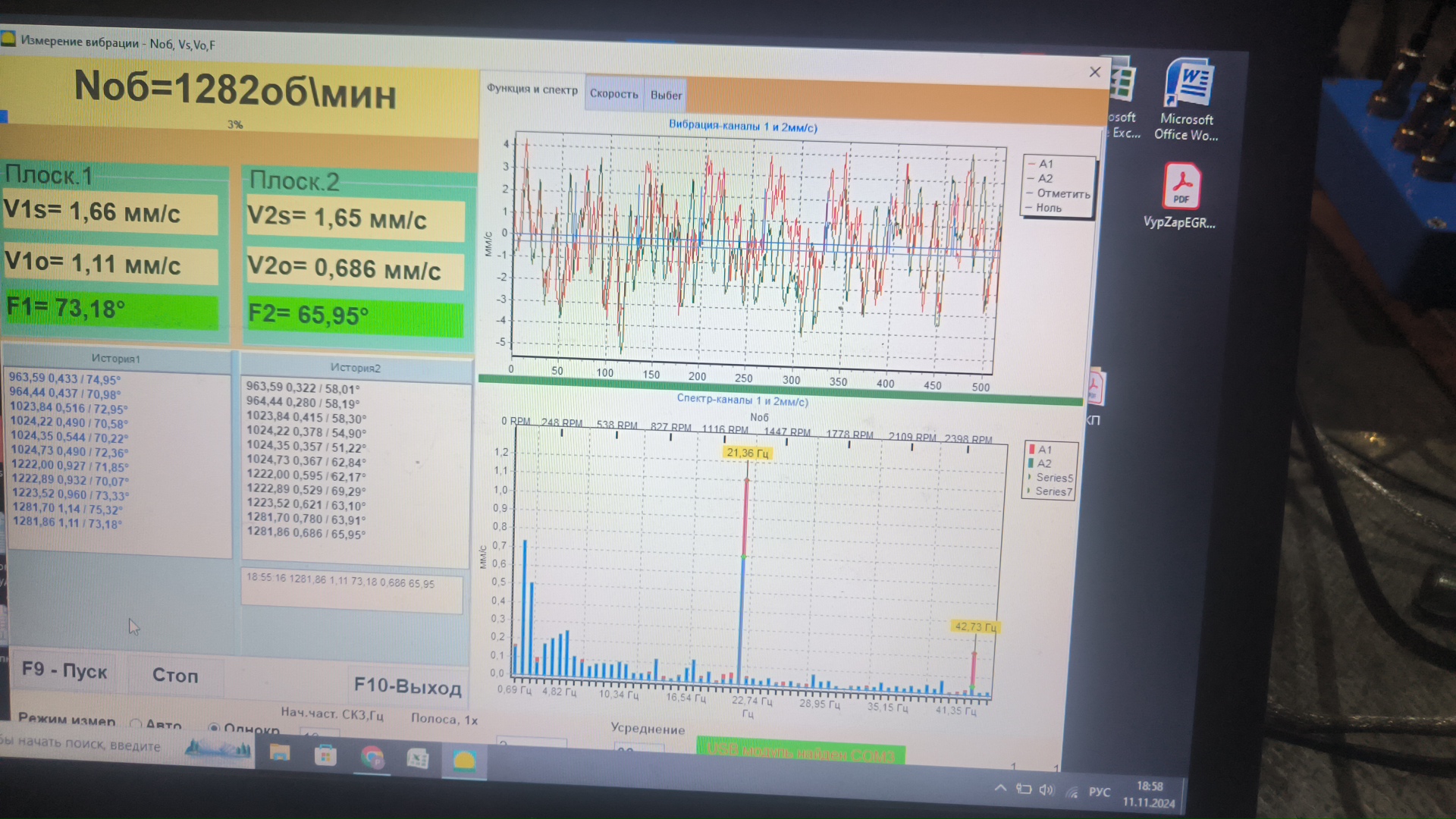Start measurement with F9 - Пуск
This screenshot has height=819, width=1456.
[64, 670]
